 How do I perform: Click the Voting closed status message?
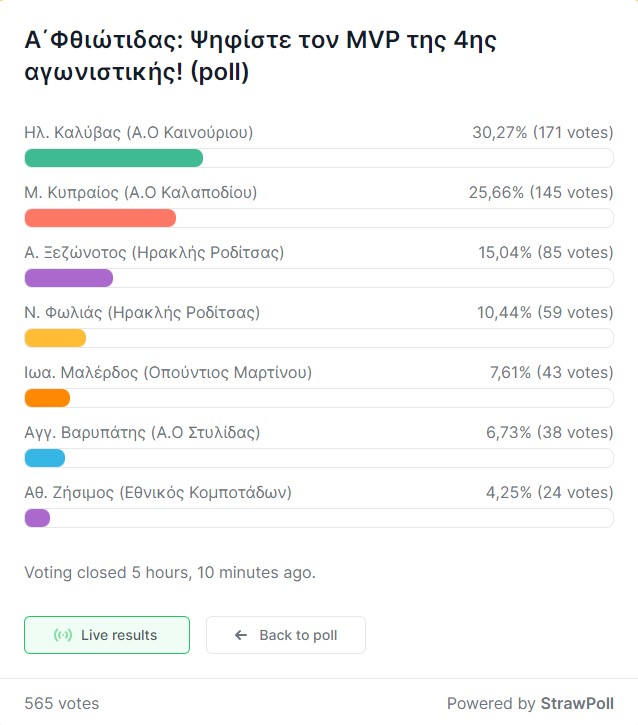pos(170,572)
